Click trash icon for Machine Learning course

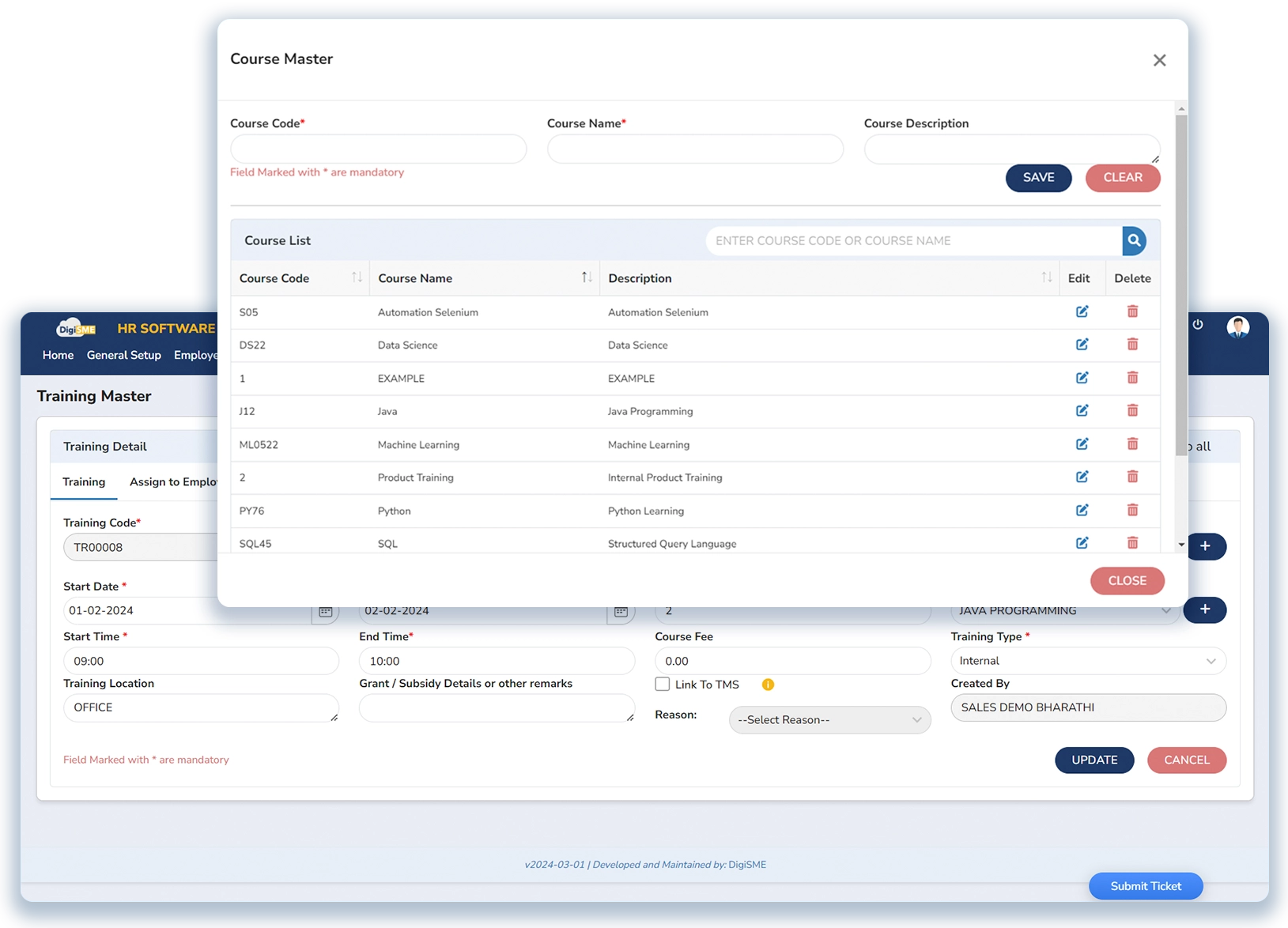click(1132, 444)
